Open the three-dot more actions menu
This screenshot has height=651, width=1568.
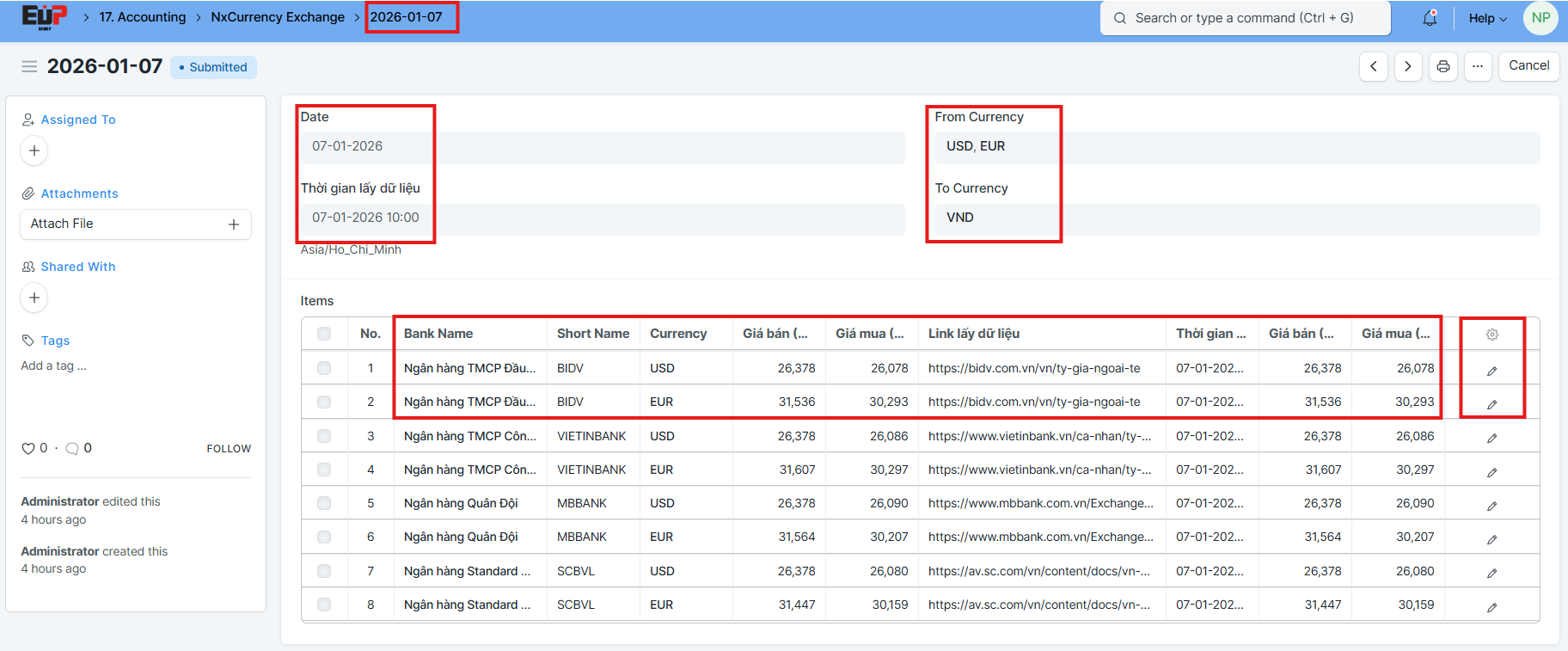tap(1477, 66)
